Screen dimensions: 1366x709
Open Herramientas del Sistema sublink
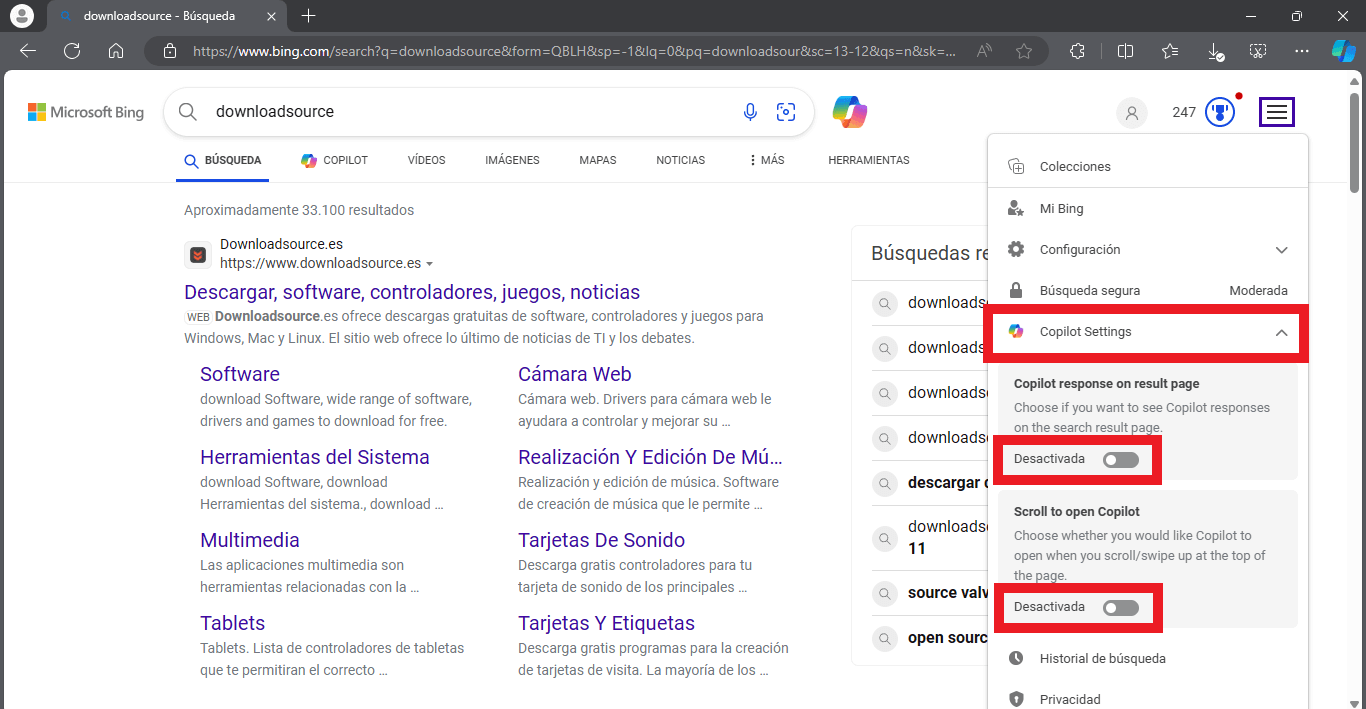pos(315,457)
